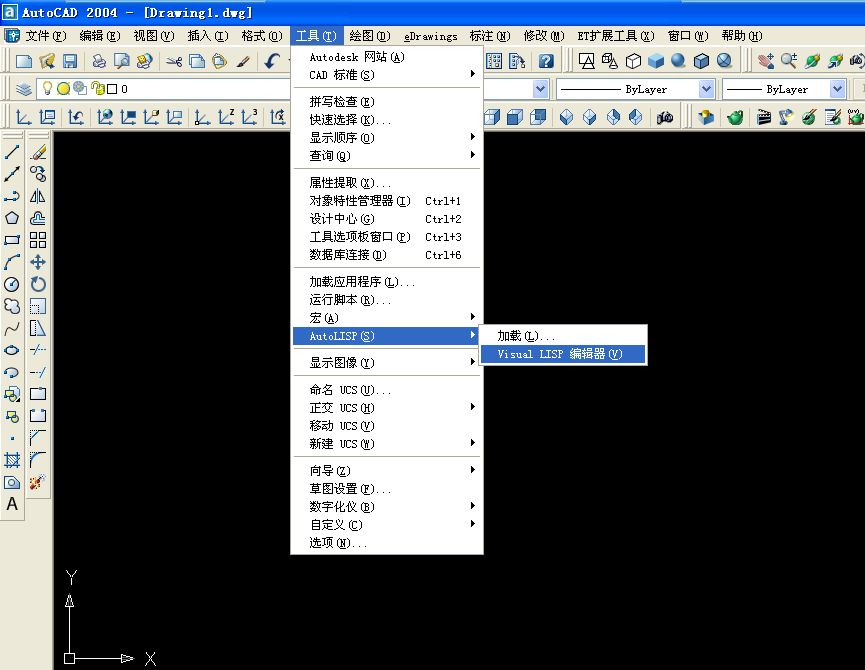865x670 pixels.
Task: Expand the 正交 UCS submenu
Action: (387, 408)
